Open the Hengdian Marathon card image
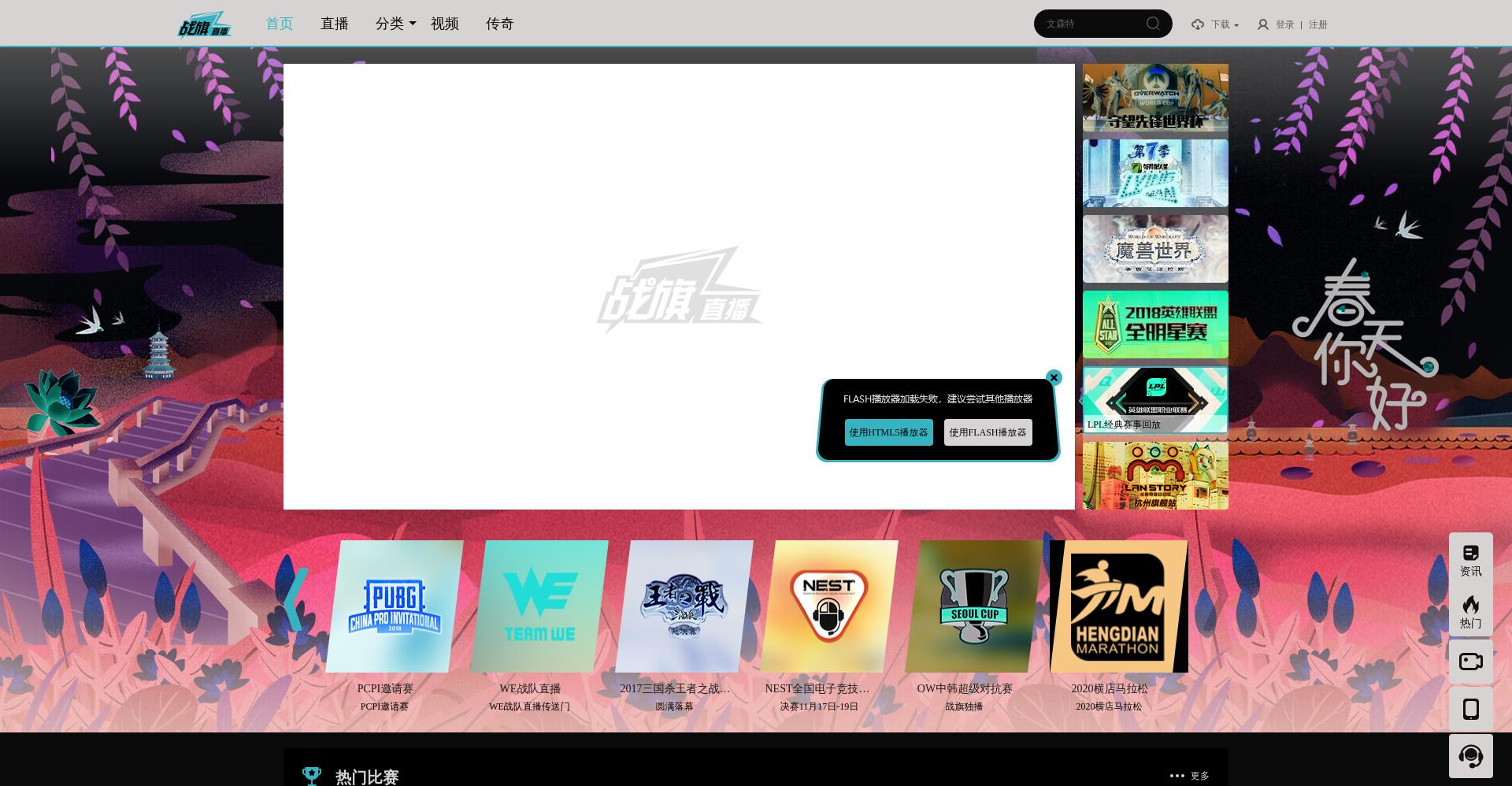 pyautogui.click(x=1119, y=606)
